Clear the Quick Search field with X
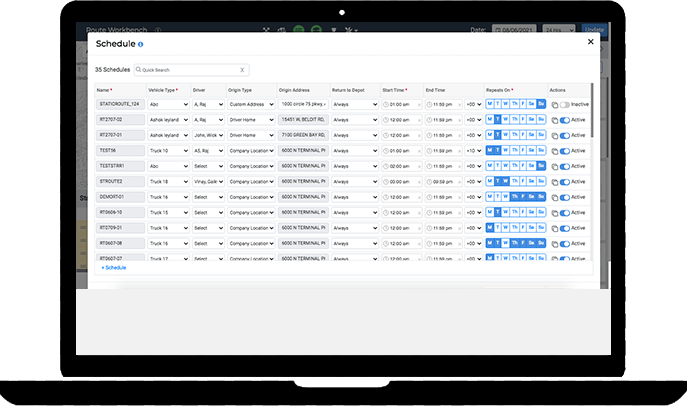 (242, 71)
